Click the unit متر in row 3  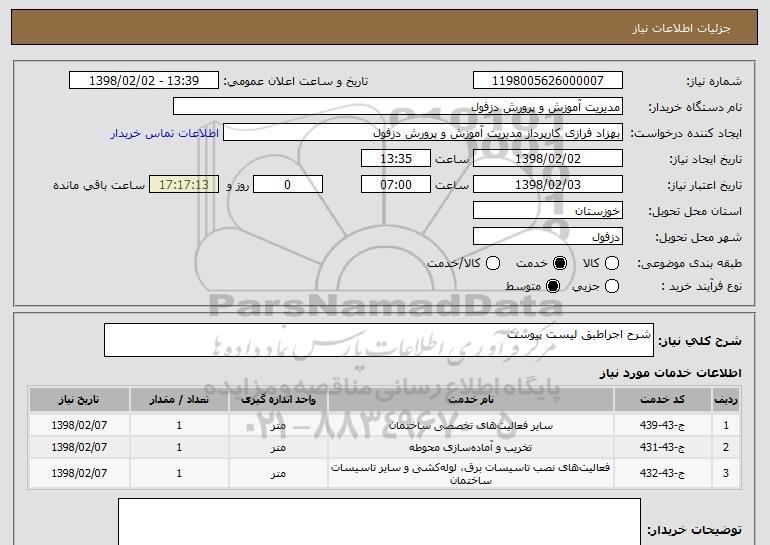click(278, 474)
